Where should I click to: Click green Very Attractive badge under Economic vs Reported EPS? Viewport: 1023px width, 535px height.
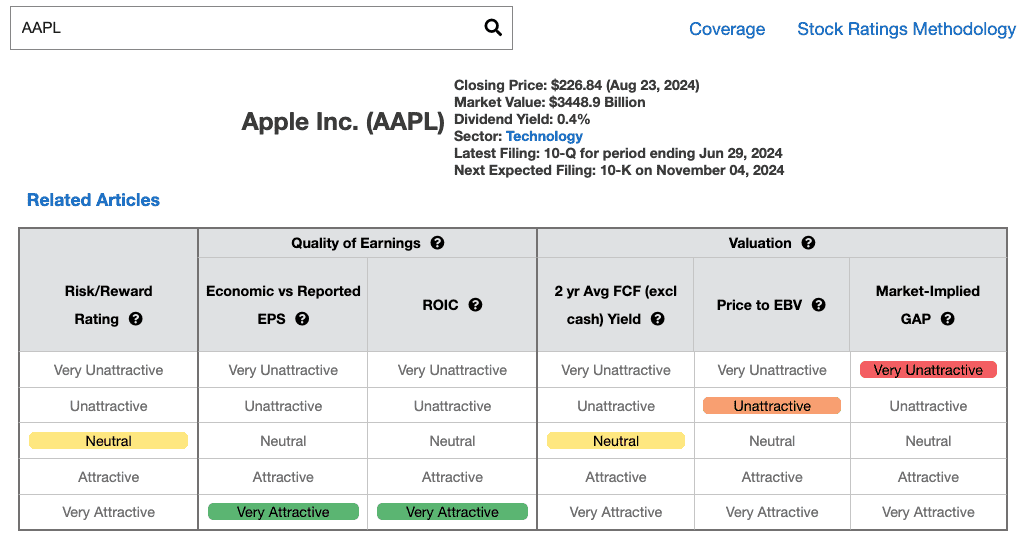click(283, 512)
